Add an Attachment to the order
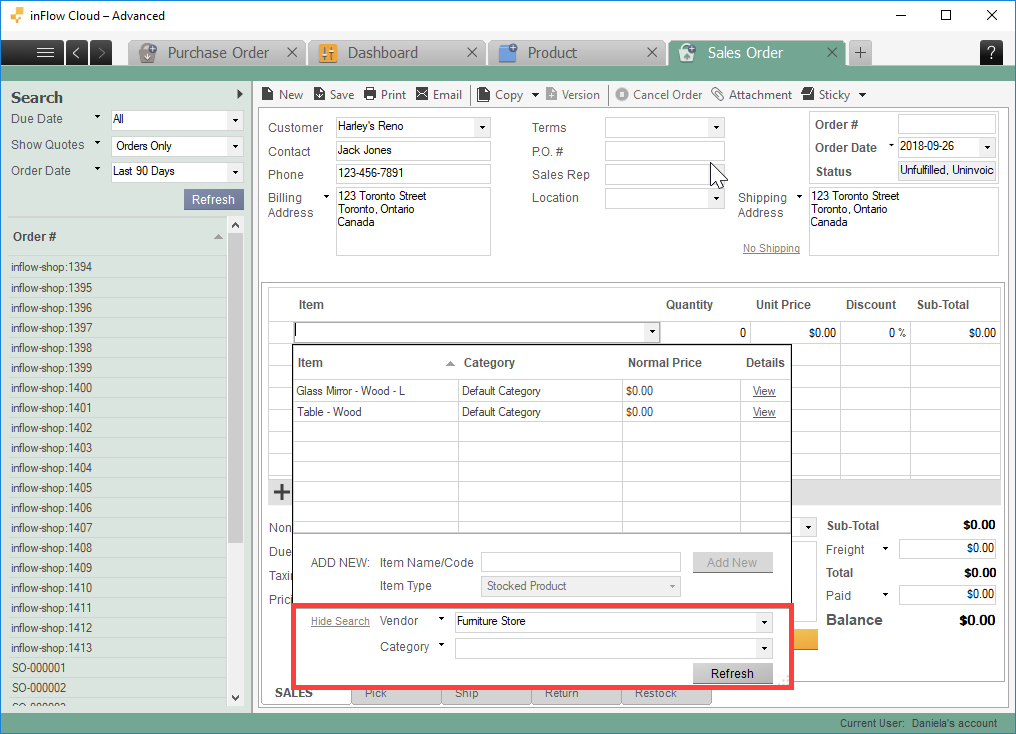This screenshot has width=1016, height=734. [x=752, y=94]
